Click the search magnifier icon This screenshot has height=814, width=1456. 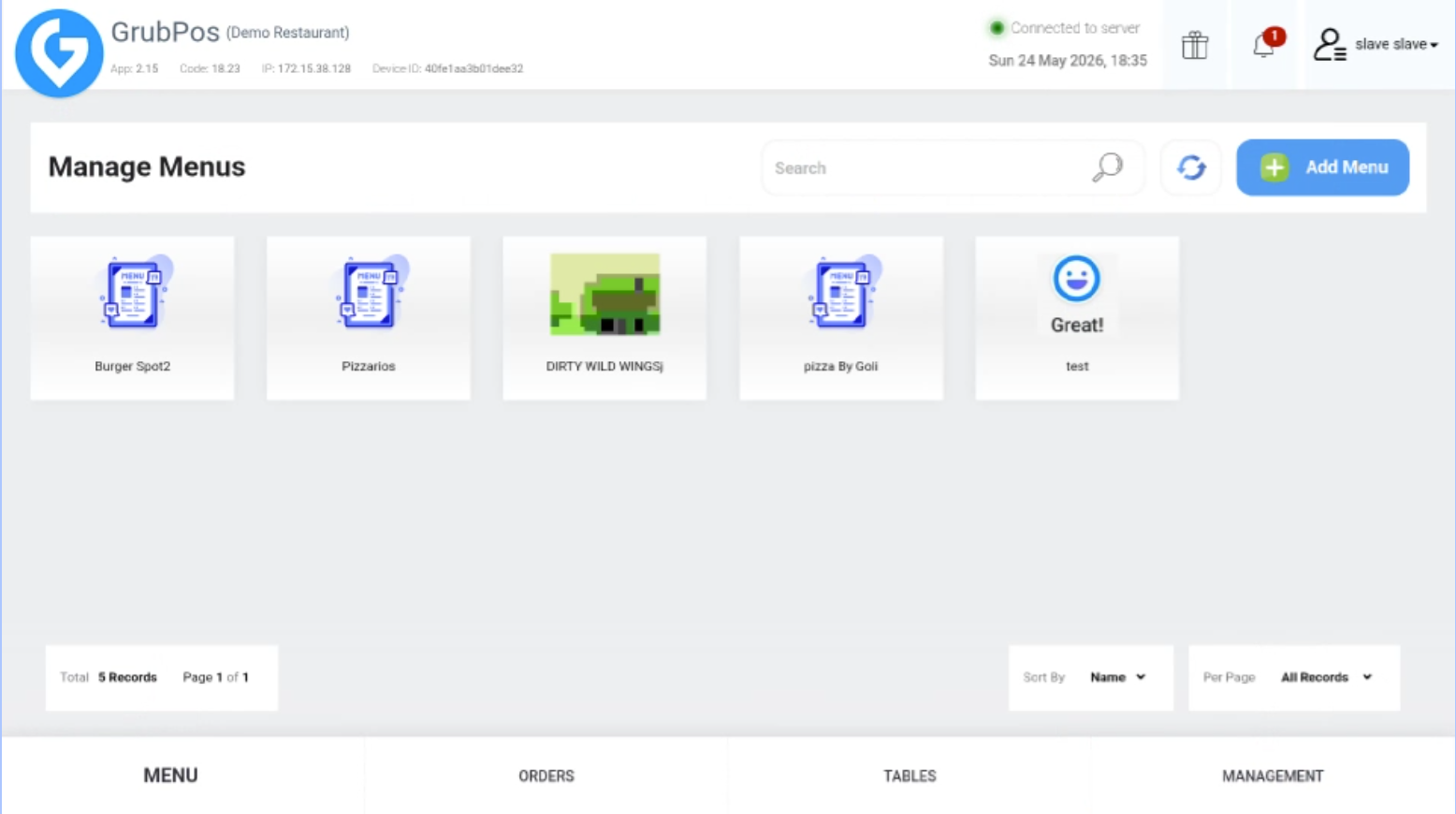[x=1107, y=167]
